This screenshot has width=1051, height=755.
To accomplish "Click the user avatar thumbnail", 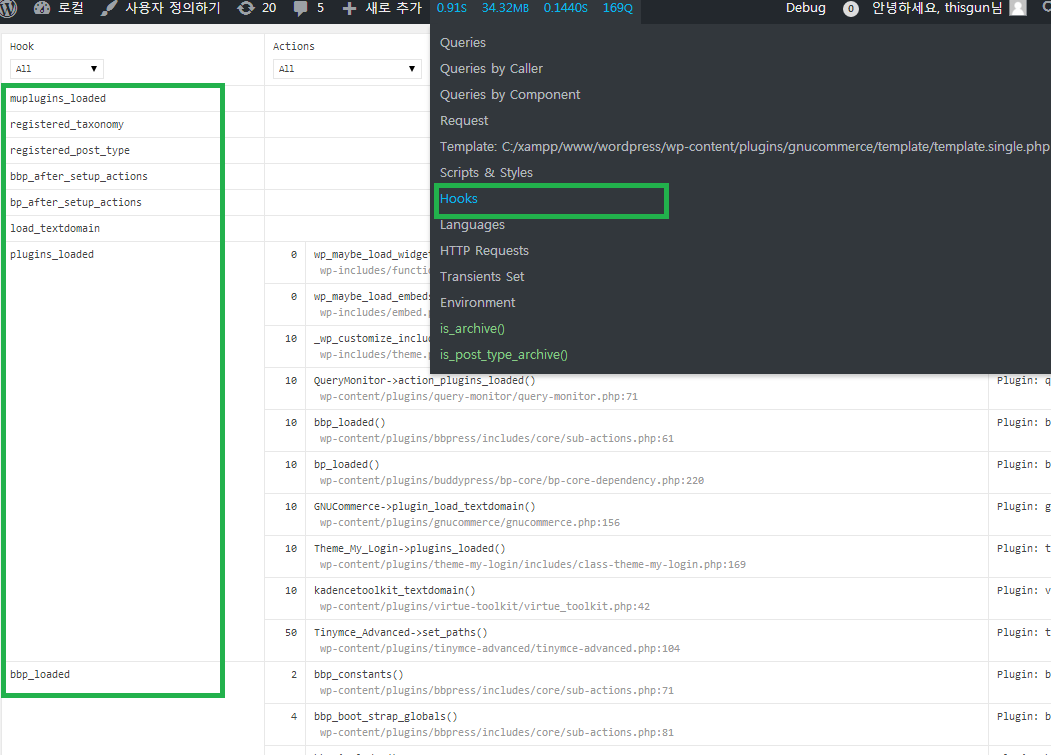I will pyautogui.click(x=1018, y=9).
